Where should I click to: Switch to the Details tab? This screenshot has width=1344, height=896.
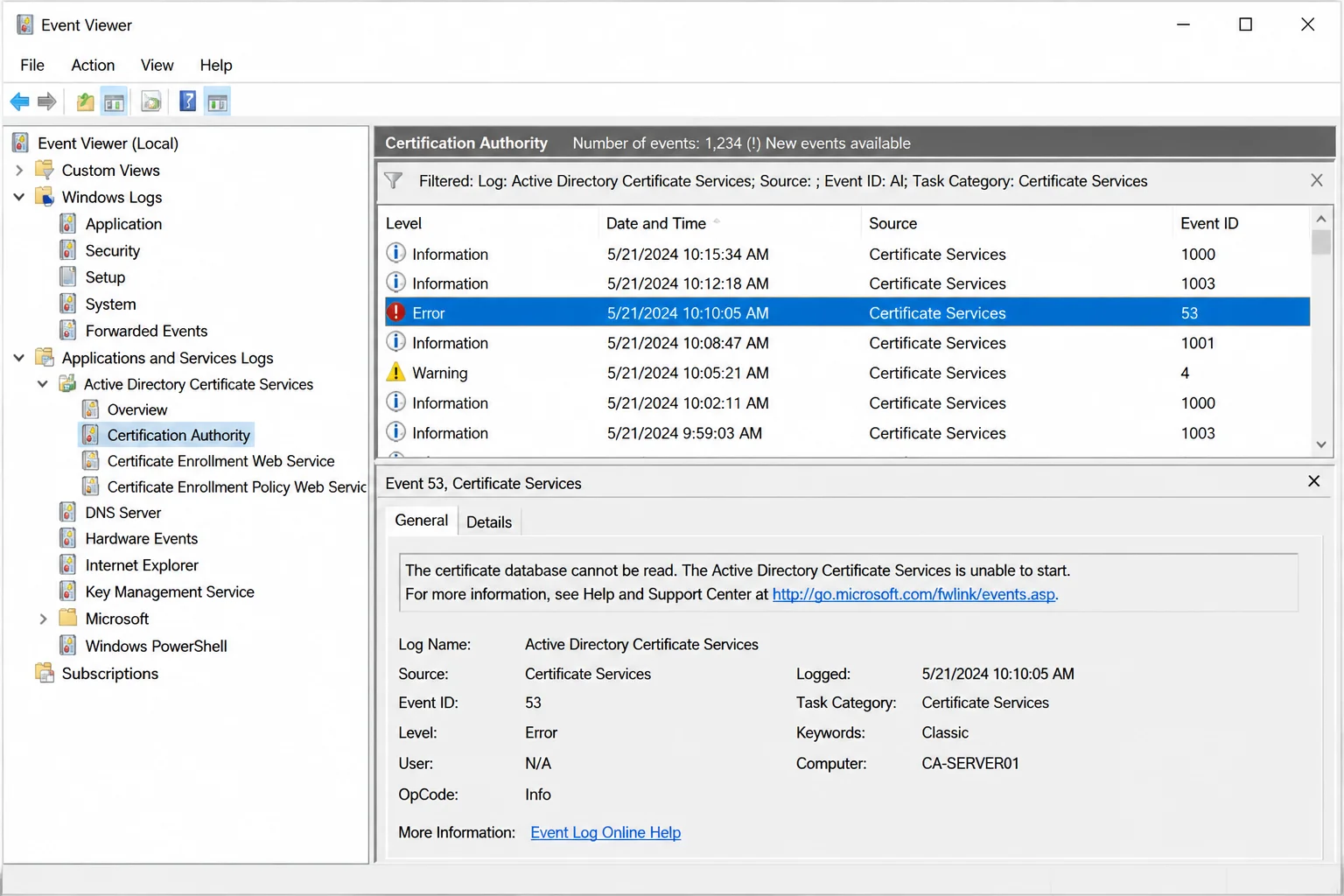coord(489,522)
